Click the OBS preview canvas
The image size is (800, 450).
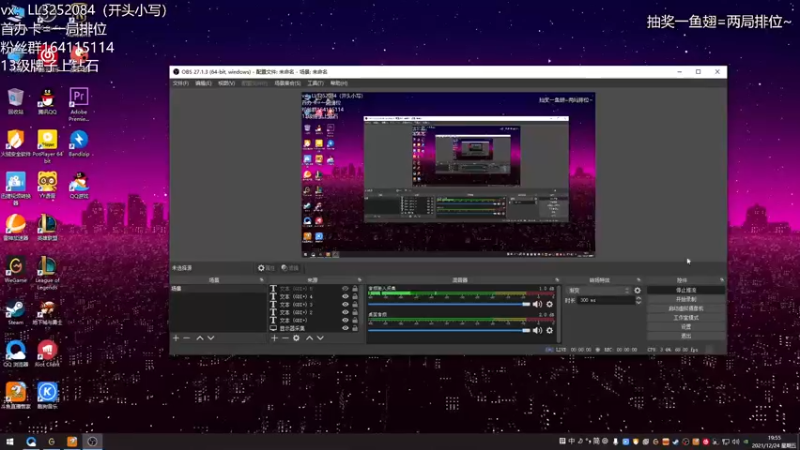pos(448,174)
